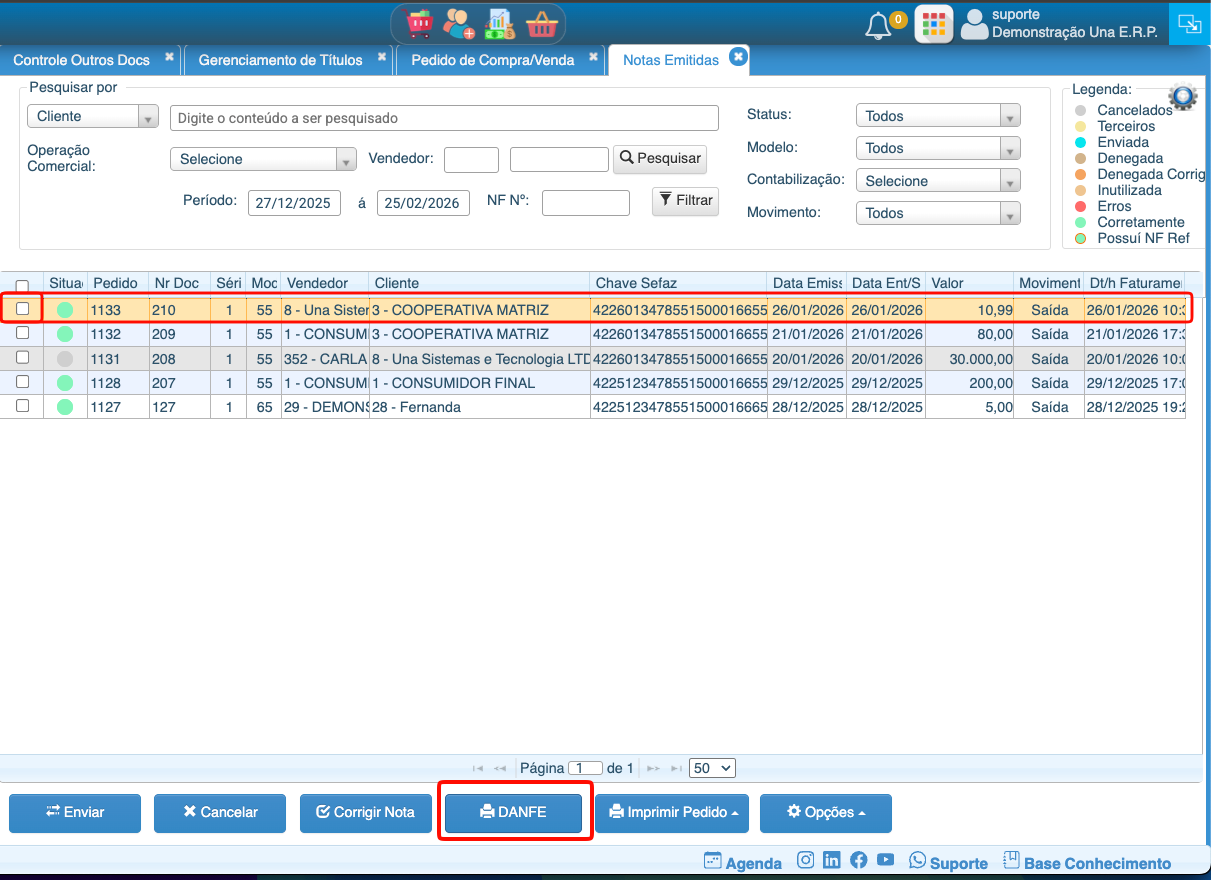1211x880 pixels.
Task: Click the Corrigir Nota button
Action: 365,813
